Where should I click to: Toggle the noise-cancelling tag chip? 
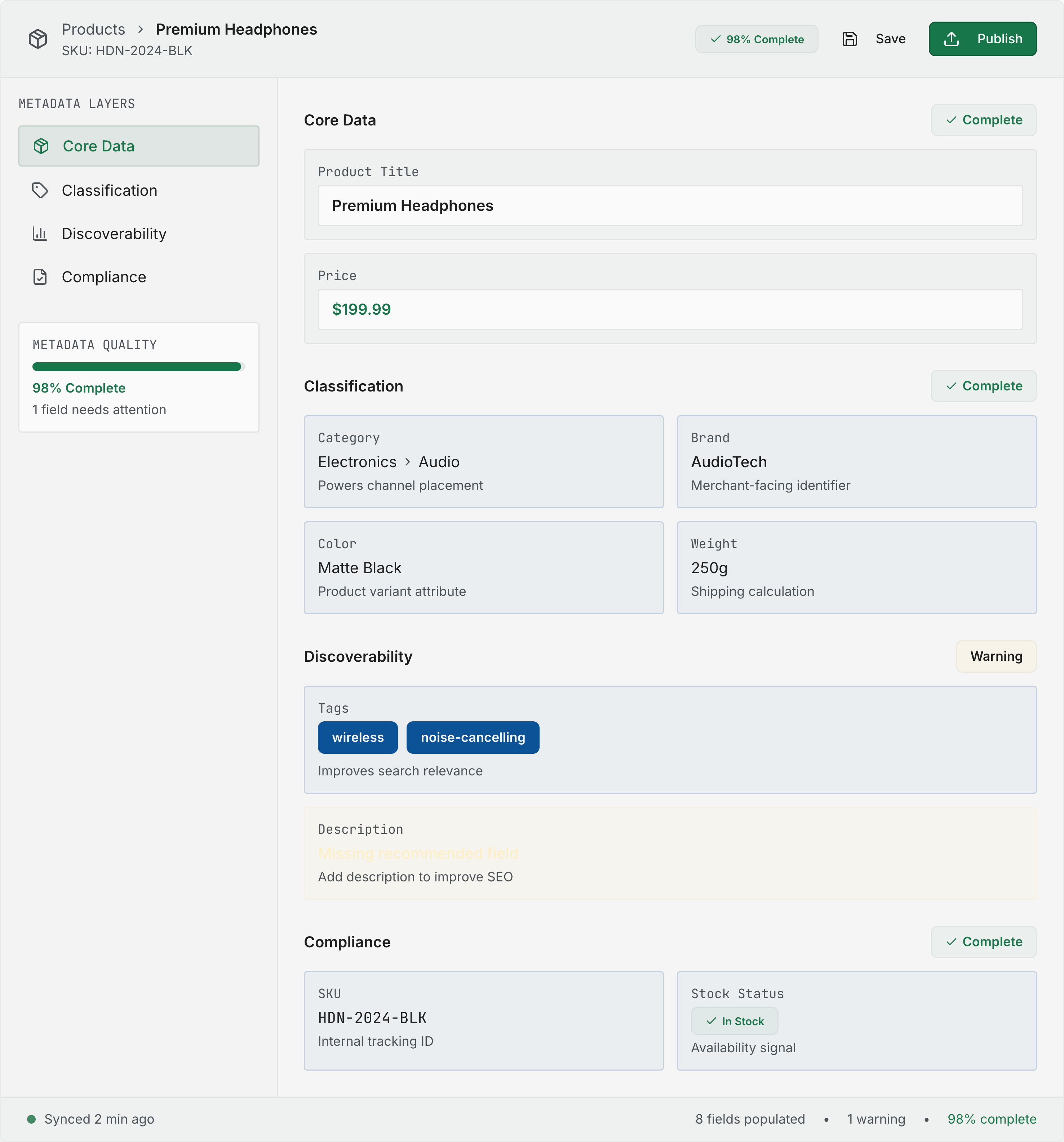pyautogui.click(x=472, y=737)
